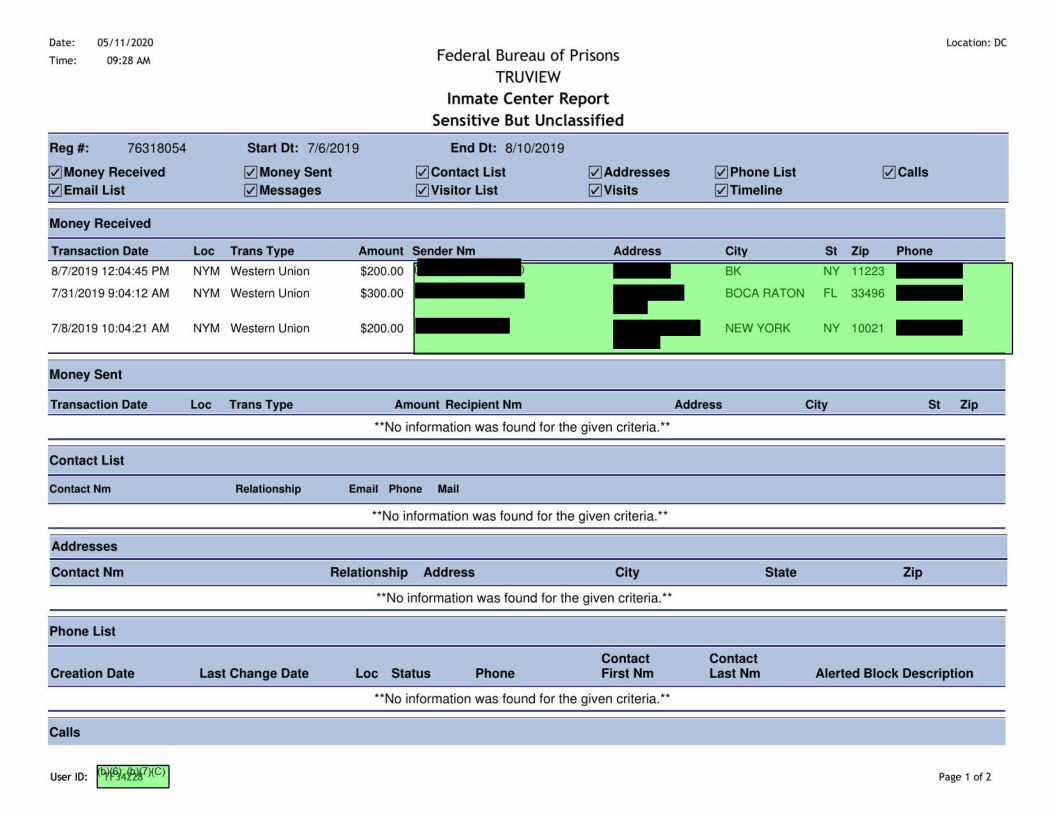Image resolution: width=1056 pixels, height=816 pixels.
Task: Toggle the Money Received checkbox
Action: [56, 172]
